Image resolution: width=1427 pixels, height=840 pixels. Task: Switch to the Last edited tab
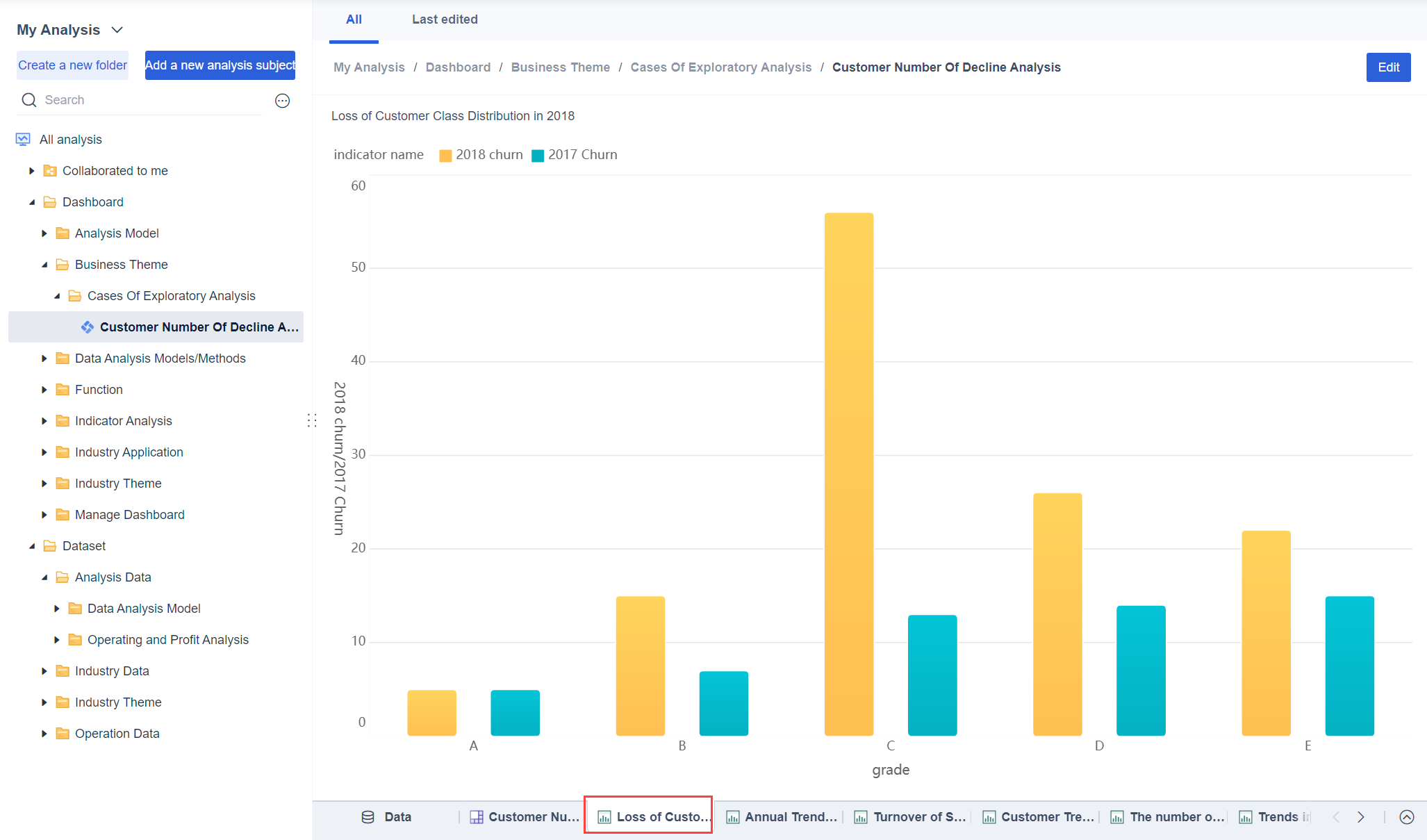[445, 19]
